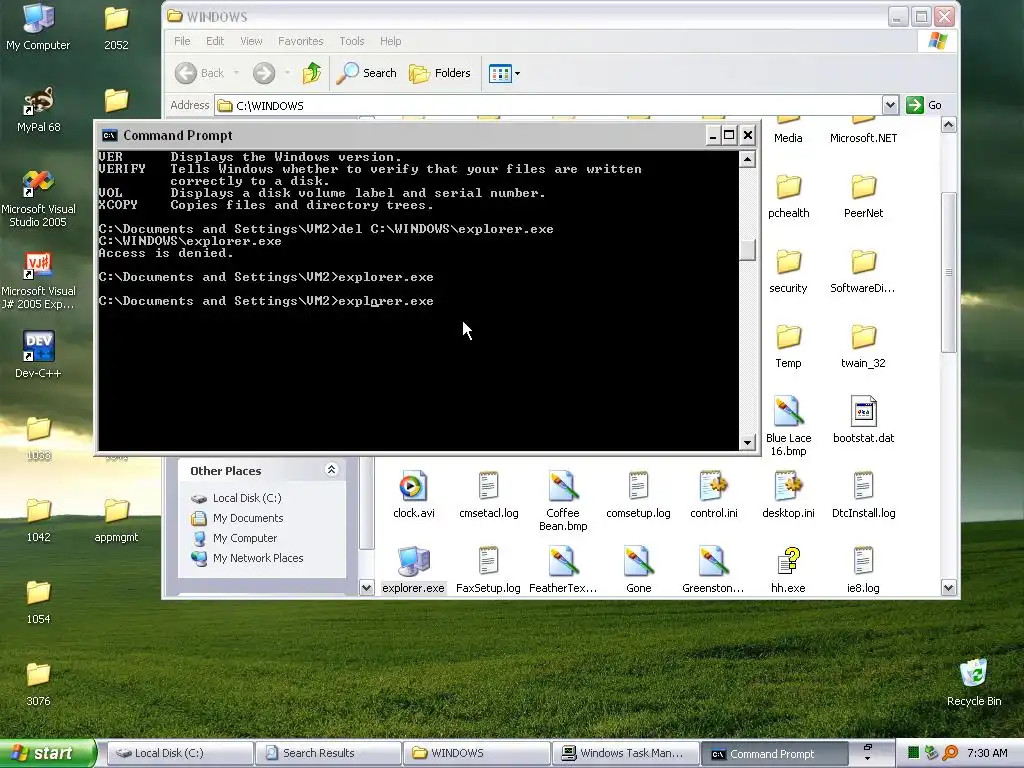Launch Dev-C++ desktop shortcut
Image resolution: width=1024 pixels, height=768 pixels.
38,355
